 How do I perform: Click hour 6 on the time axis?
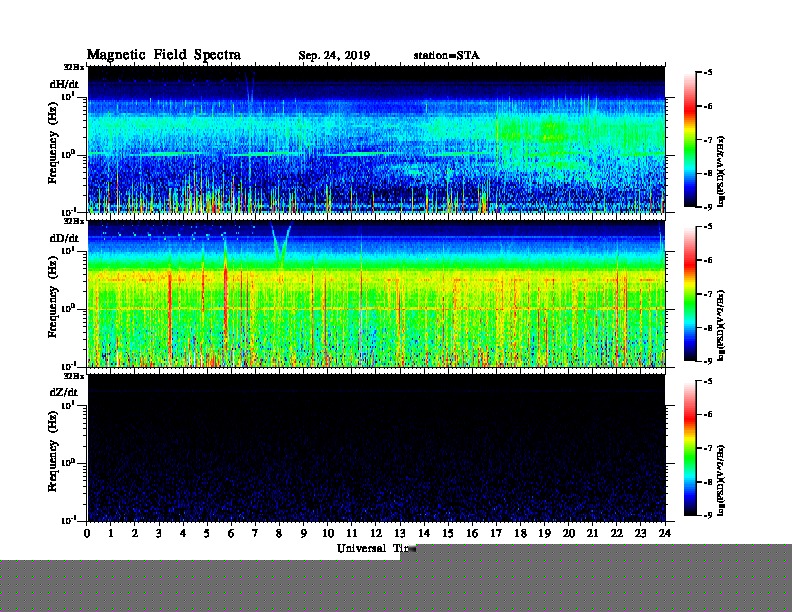click(231, 533)
